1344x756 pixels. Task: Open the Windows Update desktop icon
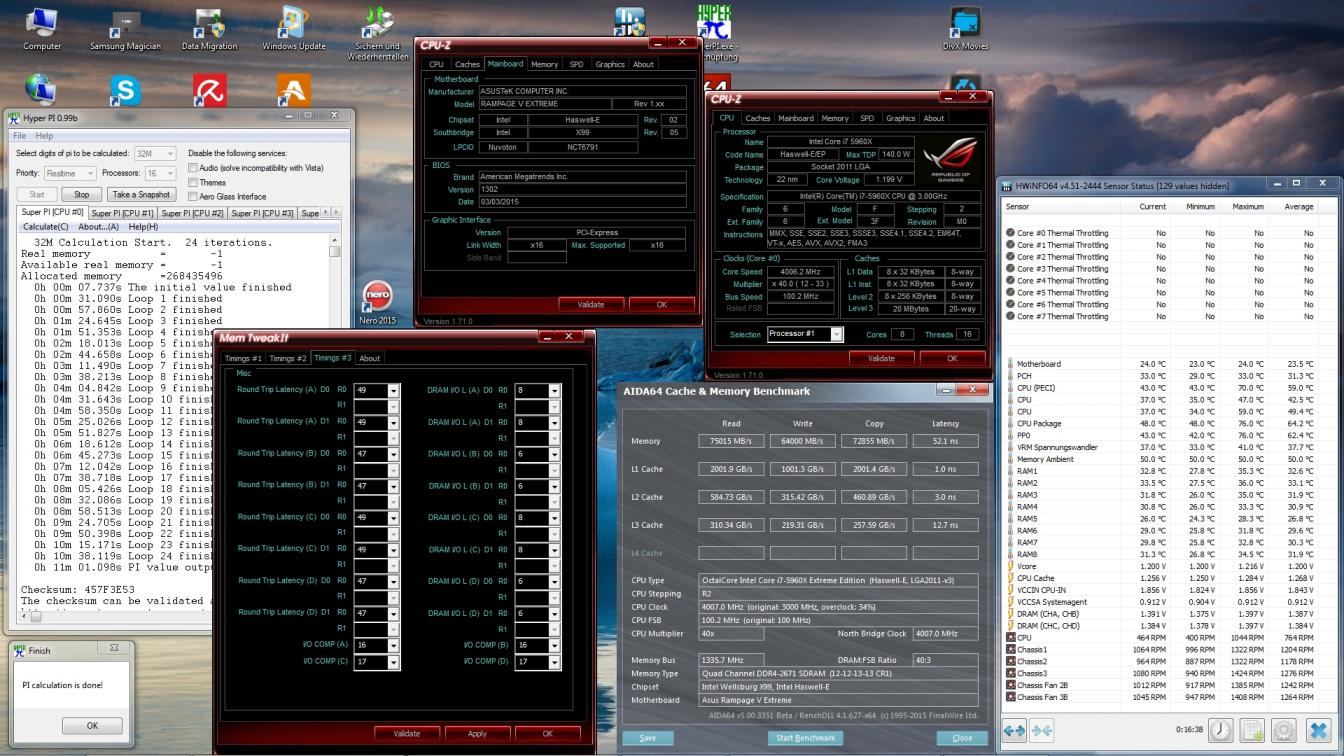tap(293, 30)
